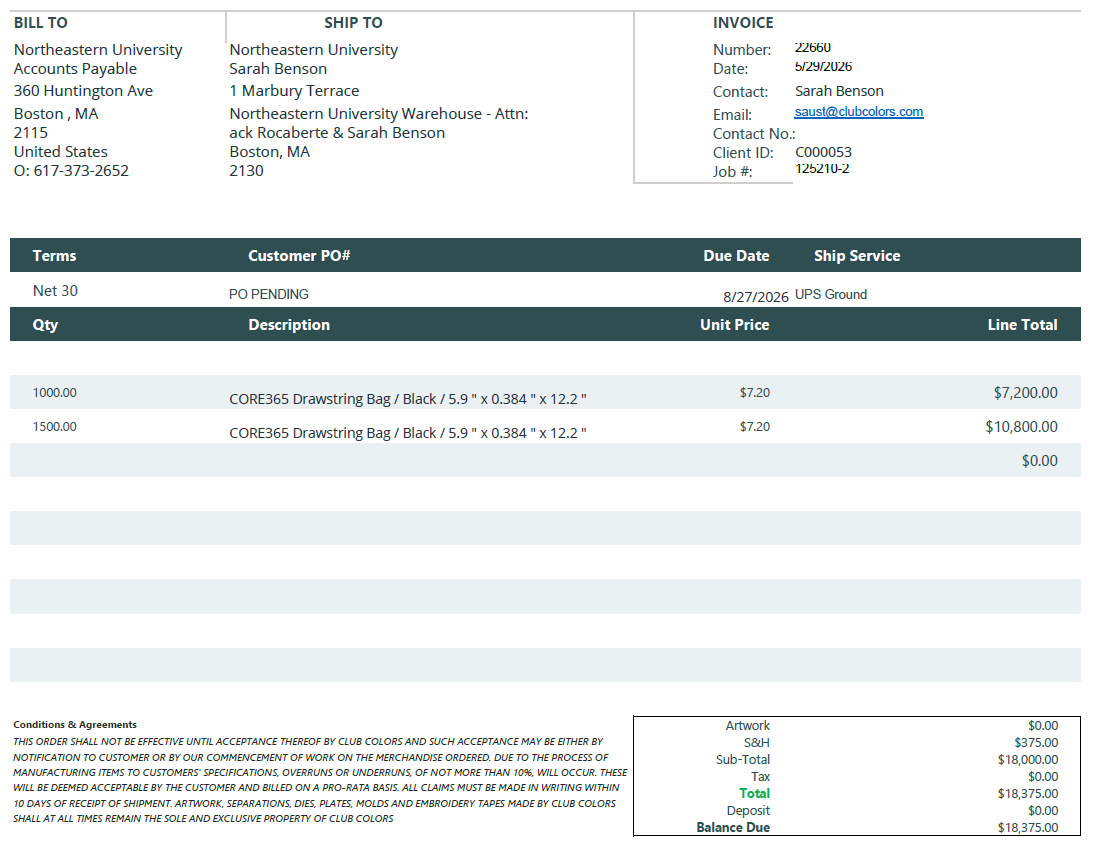The image size is (1096, 842).
Task: Select the Due Date header cell
Action: point(736,256)
